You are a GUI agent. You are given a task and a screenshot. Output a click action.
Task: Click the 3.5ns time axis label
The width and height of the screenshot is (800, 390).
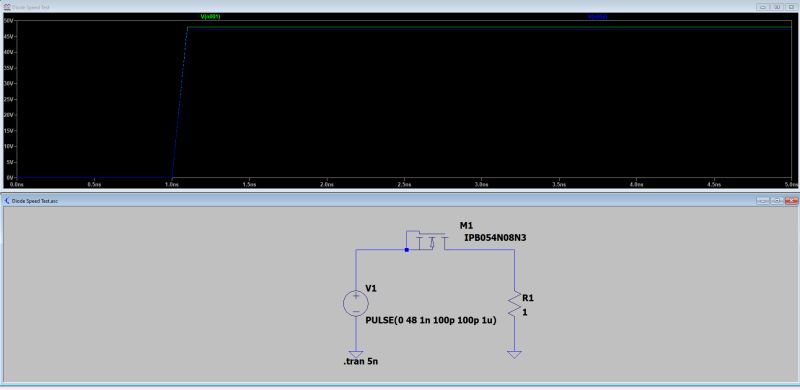point(559,183)
